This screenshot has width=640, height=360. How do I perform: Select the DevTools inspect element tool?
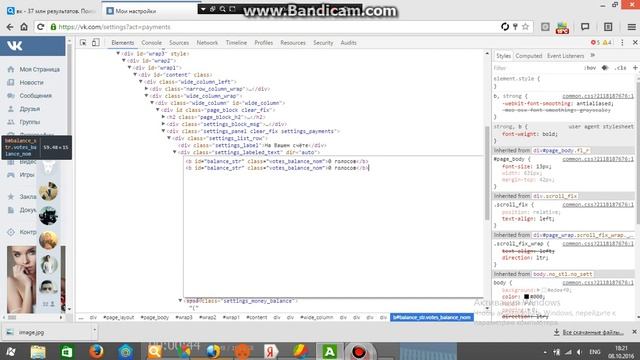click(x=83, y=42)
